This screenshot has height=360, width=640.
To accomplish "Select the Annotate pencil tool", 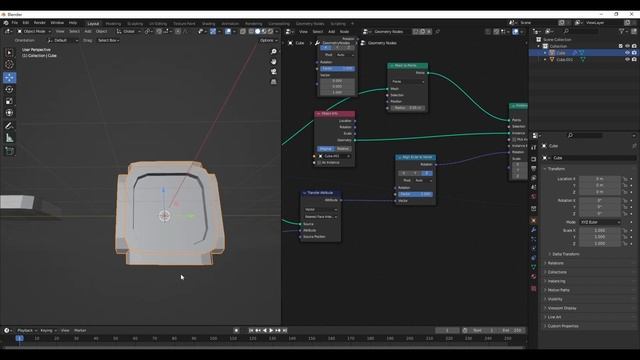I will 9,126.
